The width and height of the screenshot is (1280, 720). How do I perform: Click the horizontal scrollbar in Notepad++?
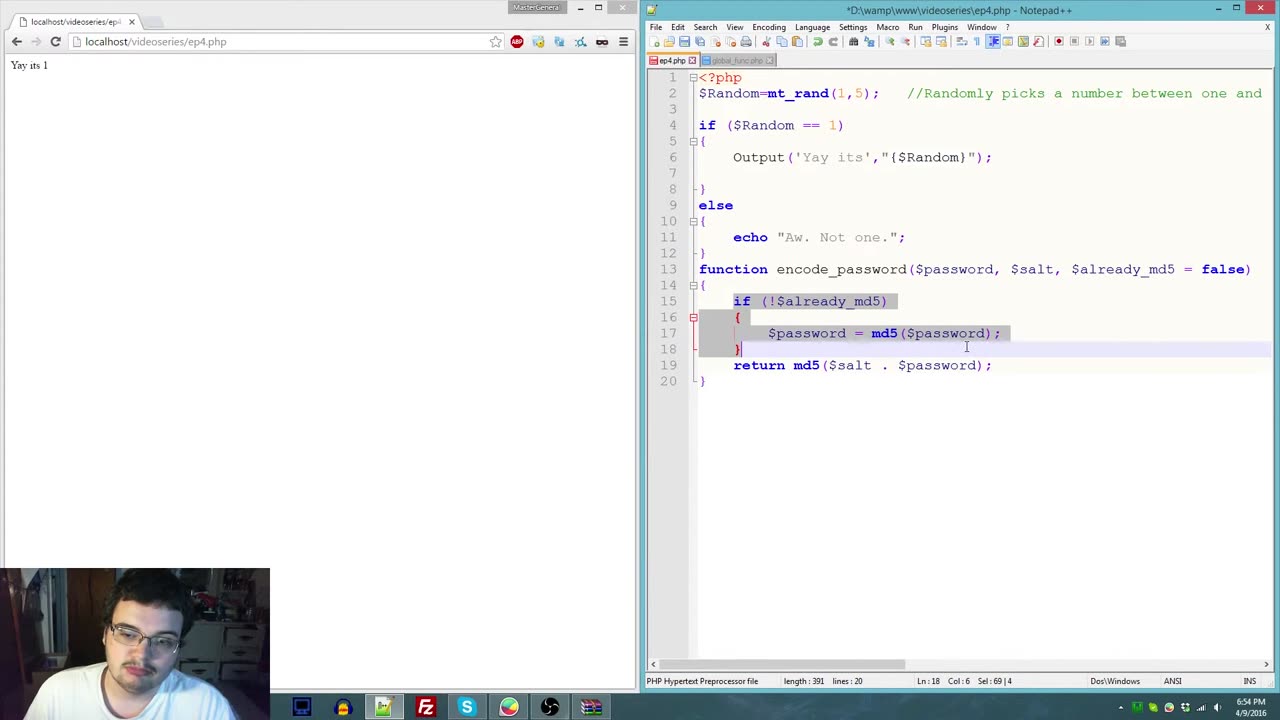click(782, 664)
